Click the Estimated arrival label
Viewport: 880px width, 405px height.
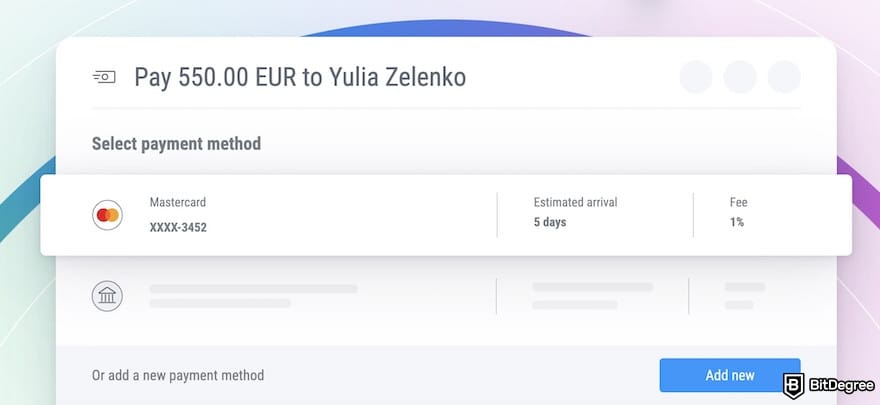575,202
